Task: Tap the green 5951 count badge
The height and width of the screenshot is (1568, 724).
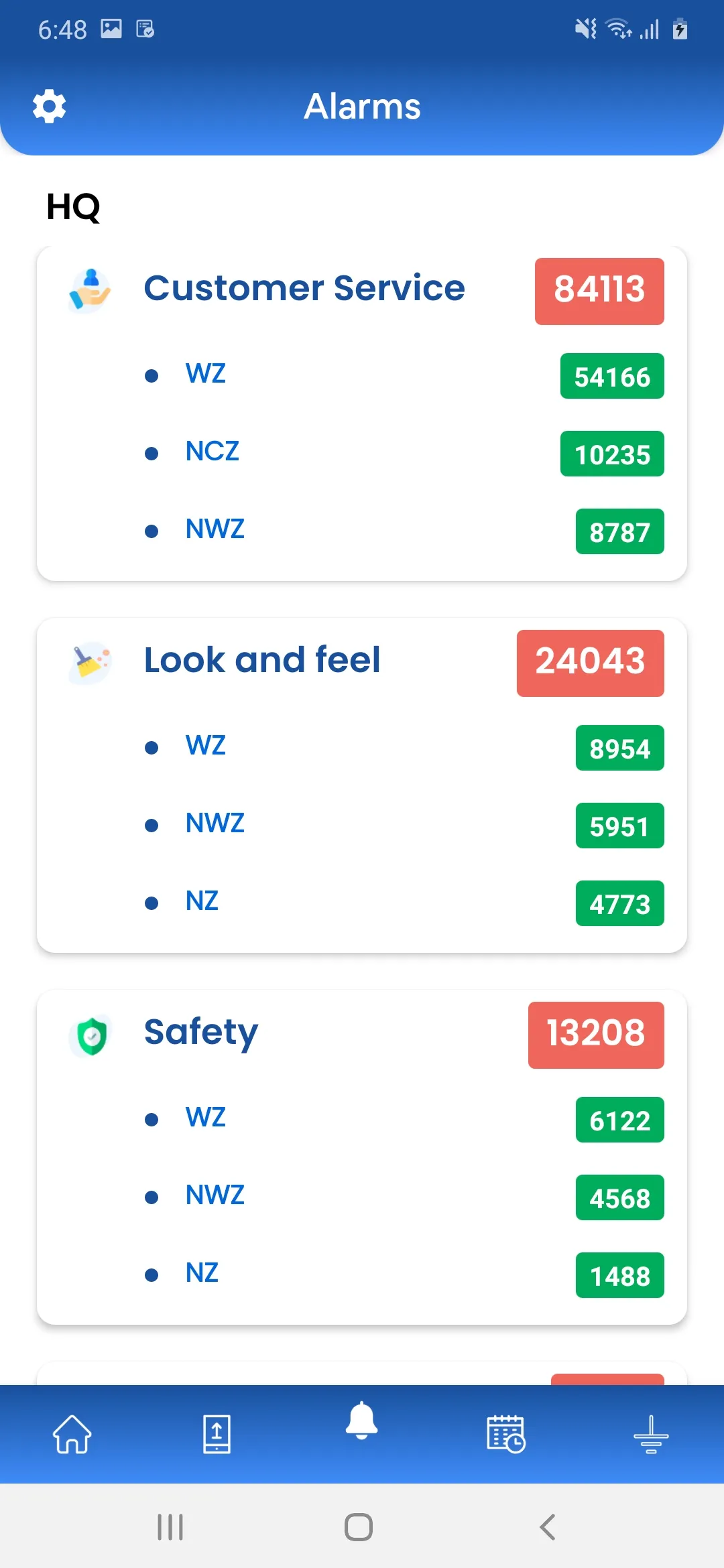Action: 619,826
